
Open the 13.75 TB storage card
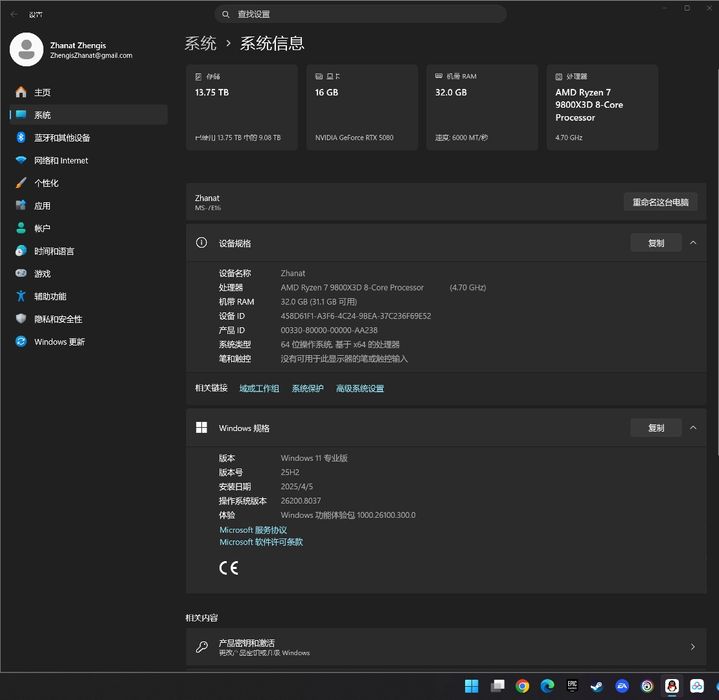click(242, 107)
